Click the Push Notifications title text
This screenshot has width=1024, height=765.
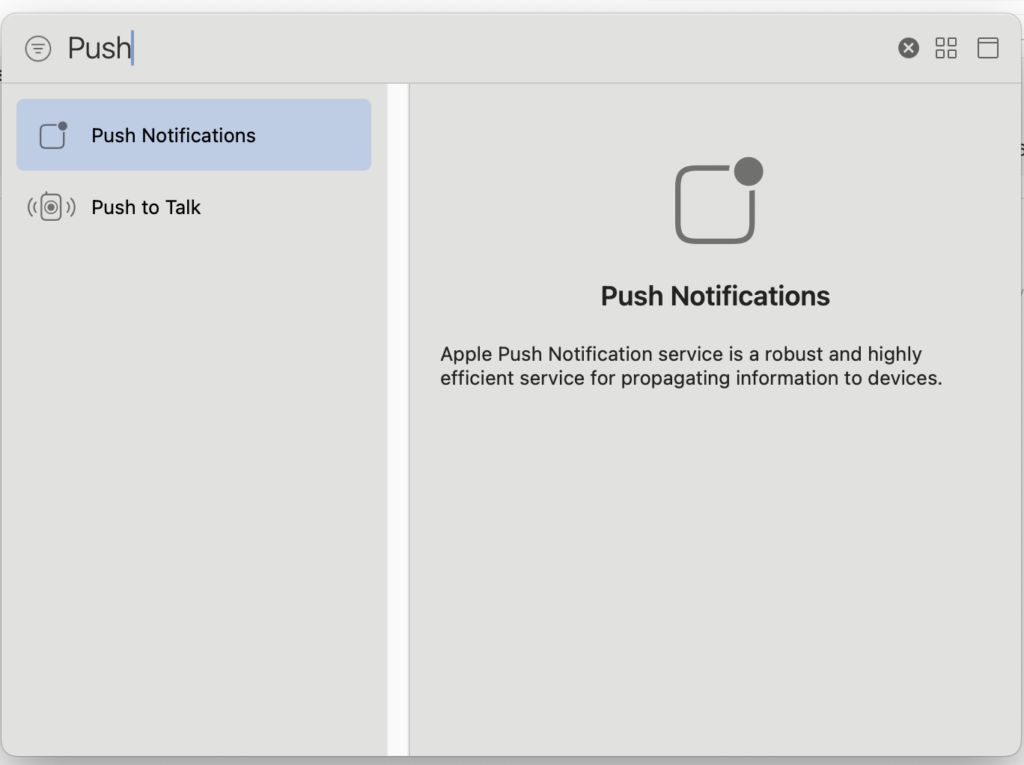(715, 295)
